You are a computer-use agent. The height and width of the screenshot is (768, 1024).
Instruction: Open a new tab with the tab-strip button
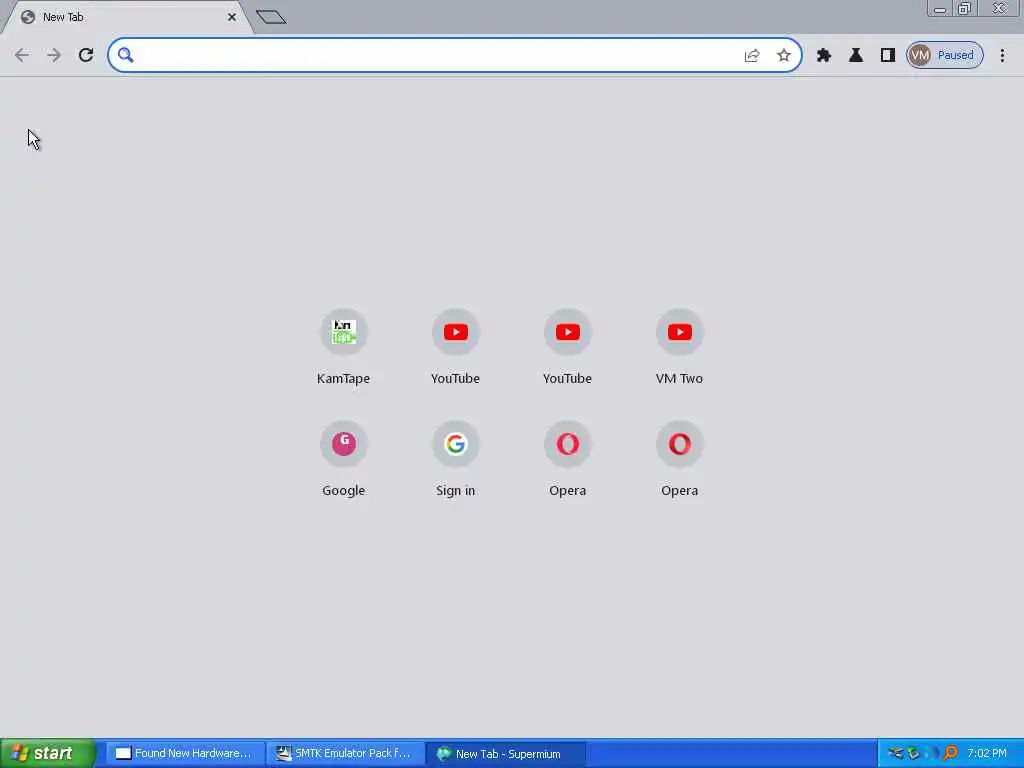click(271, 17)
